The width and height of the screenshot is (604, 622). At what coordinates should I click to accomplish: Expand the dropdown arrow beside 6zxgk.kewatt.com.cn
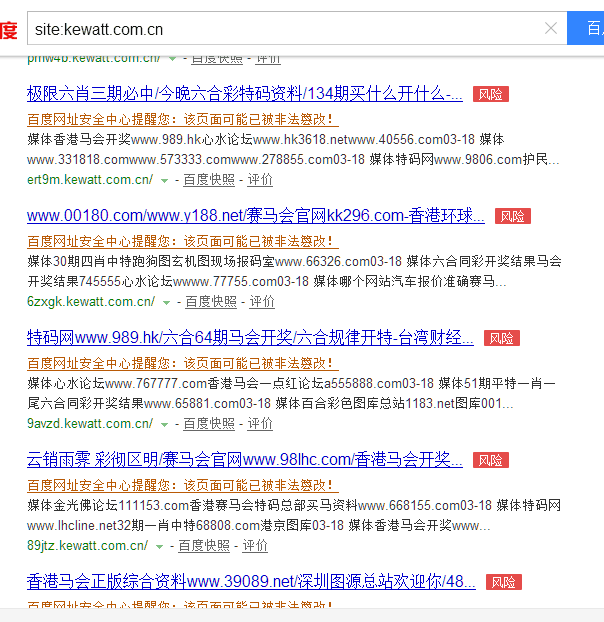167,303
